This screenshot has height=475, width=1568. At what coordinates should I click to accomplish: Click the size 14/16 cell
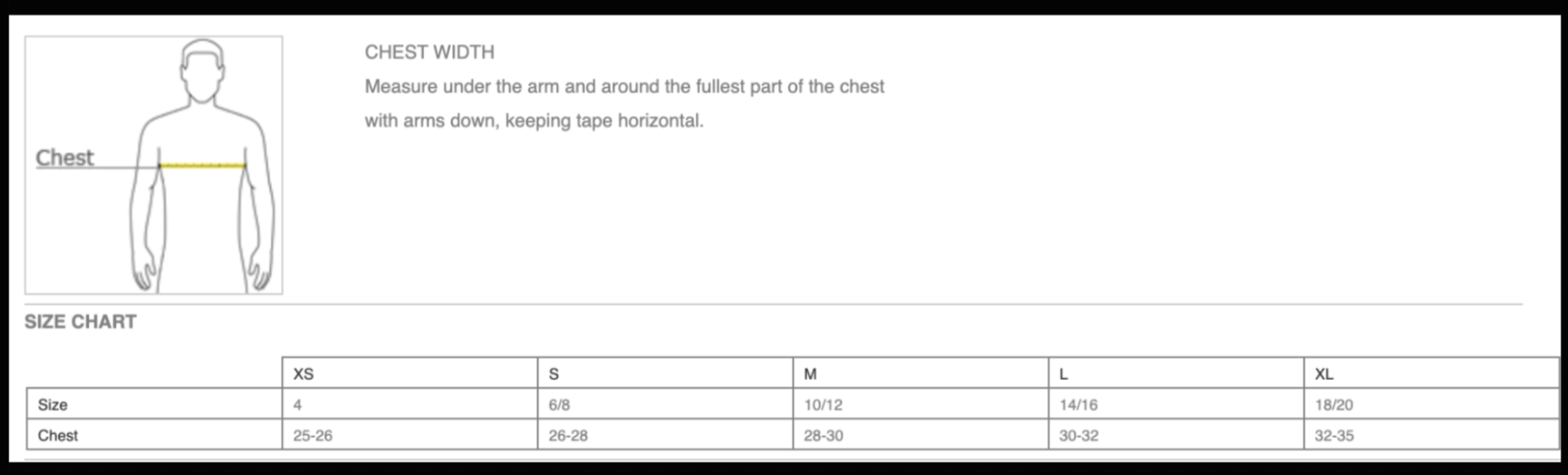[1078, 405]
